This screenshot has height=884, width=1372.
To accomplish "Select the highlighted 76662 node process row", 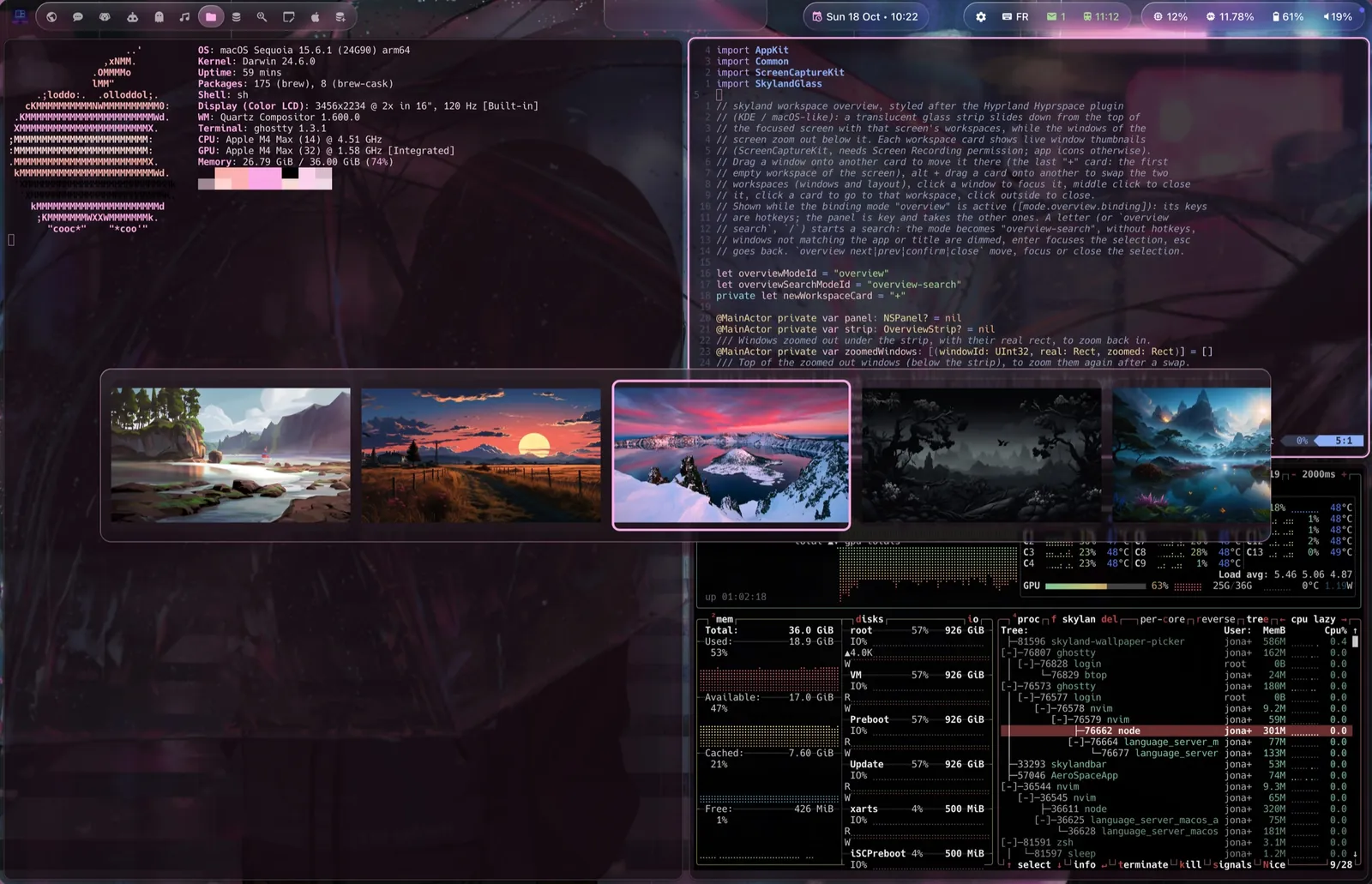I will coord(1176,731).
